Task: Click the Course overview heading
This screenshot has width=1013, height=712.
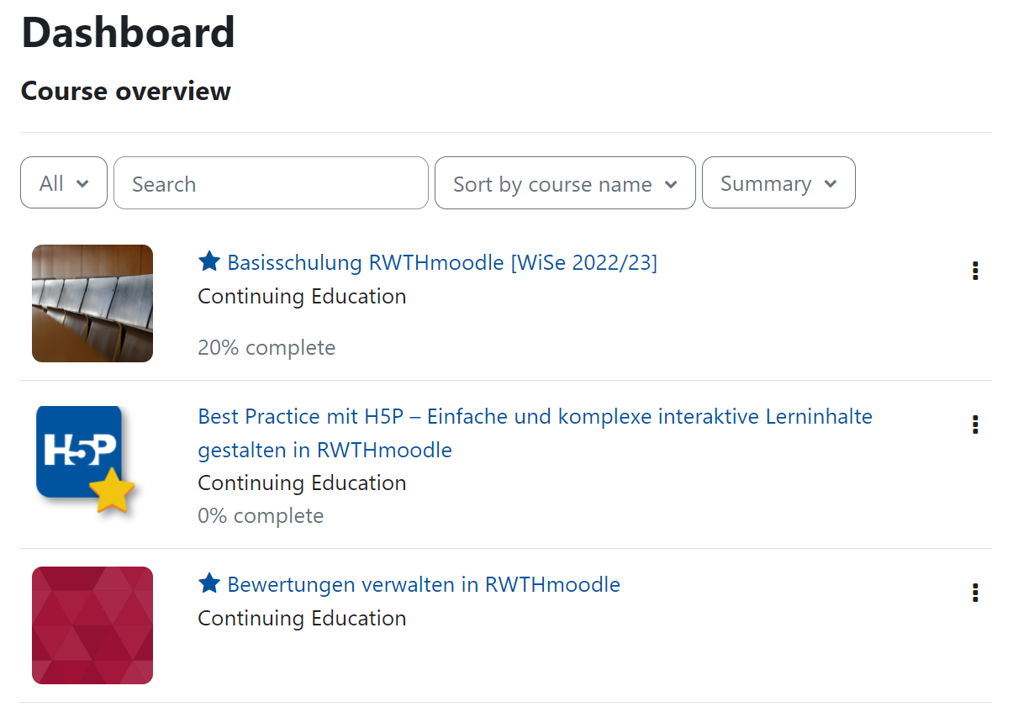Action: tap(126, 91)
